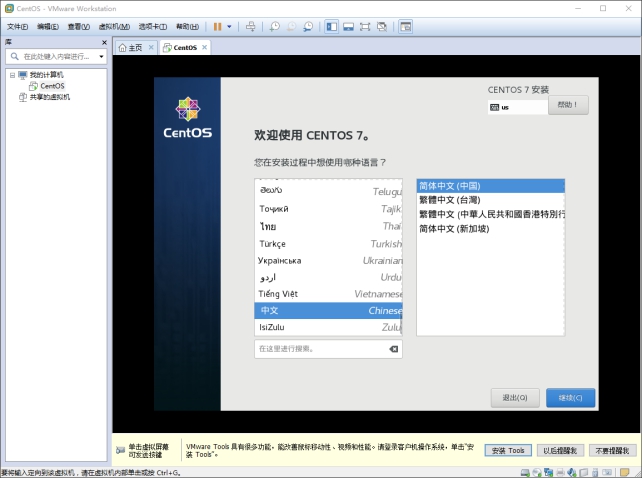643x479 pixels.
Task: Open the 帮助(H) menu
Action: [x=187, y=27]
